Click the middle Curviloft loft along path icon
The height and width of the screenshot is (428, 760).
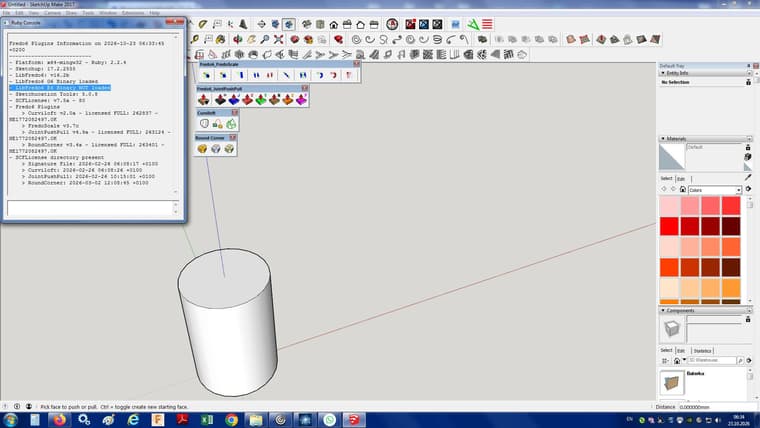point(218,124)
